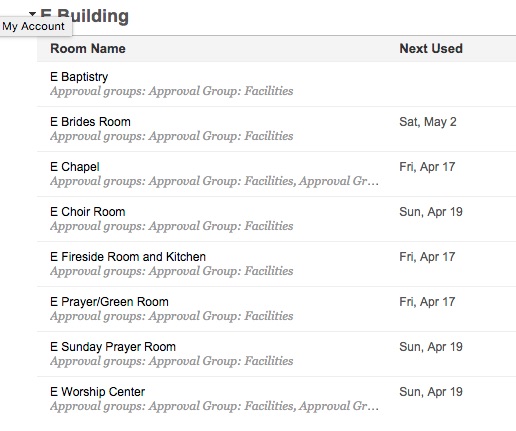This screenshot has height=431, width=516.
Task: Click Sun, Apr 19 date for Worship Center
Action: coord(431,392)
